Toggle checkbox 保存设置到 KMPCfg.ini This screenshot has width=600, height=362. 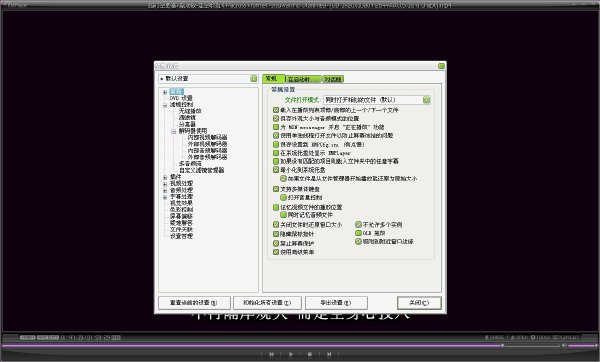coord(276,144)
